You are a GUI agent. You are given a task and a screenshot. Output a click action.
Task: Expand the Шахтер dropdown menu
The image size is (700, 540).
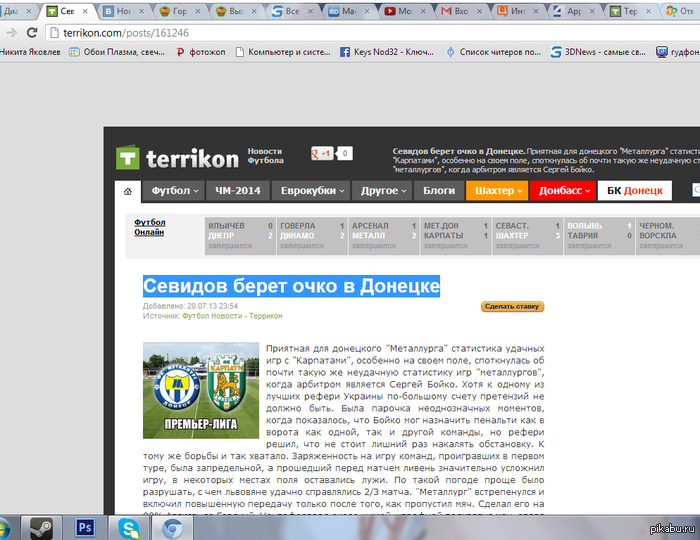(495, 191)
